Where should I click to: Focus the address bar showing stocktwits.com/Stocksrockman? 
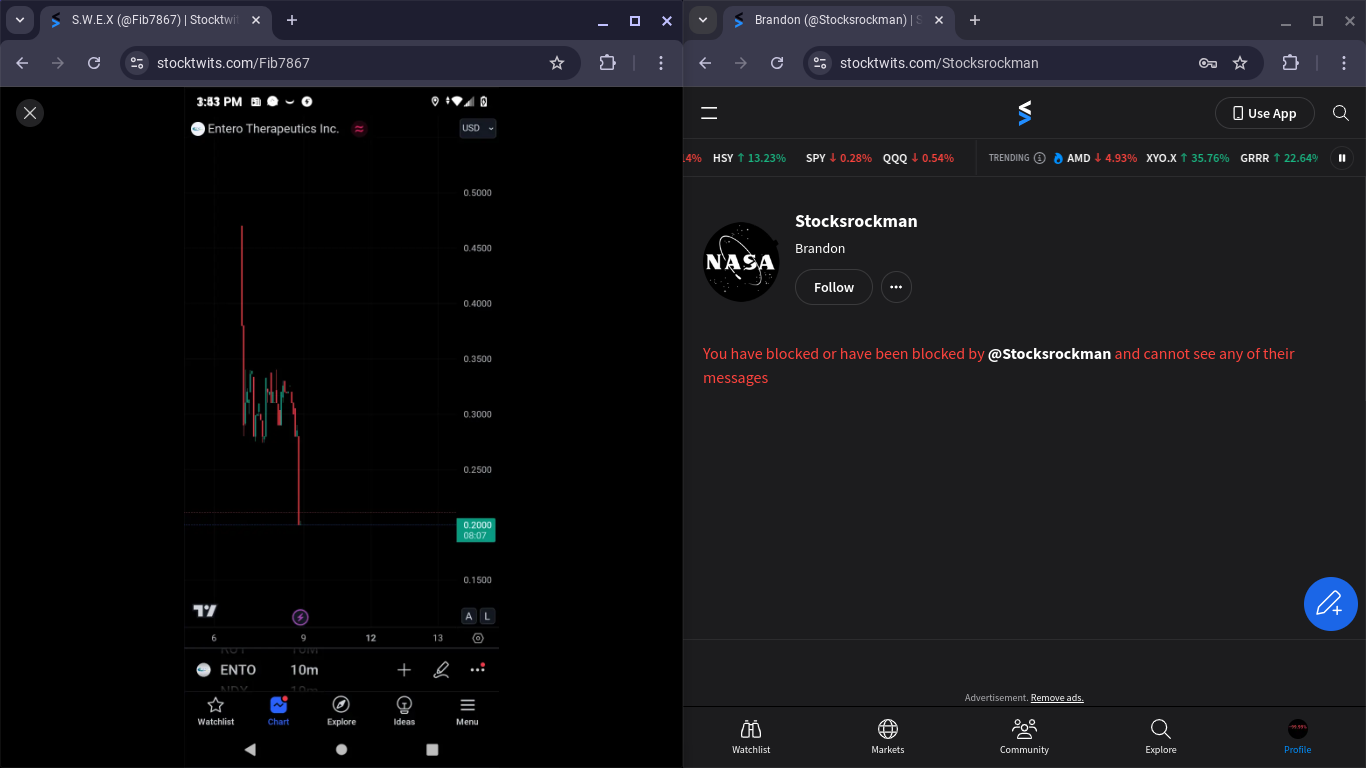pyautogui.click(x=1033, y=63)
